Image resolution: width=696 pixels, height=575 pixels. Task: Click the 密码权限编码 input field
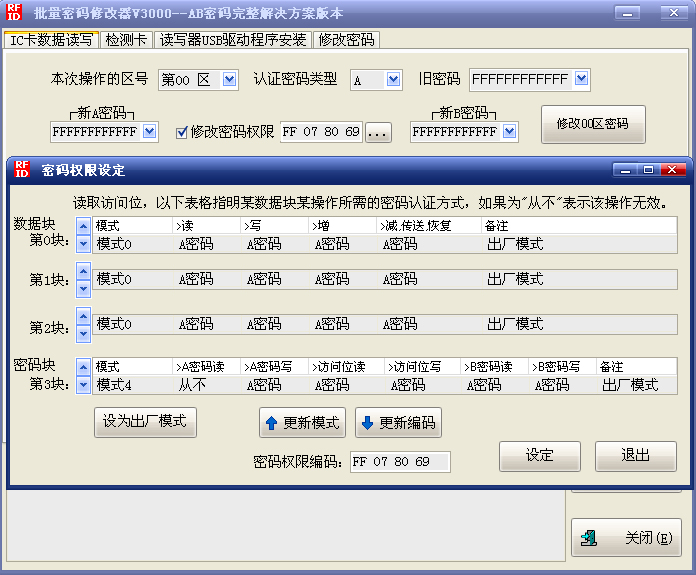[x=399, y=462]
